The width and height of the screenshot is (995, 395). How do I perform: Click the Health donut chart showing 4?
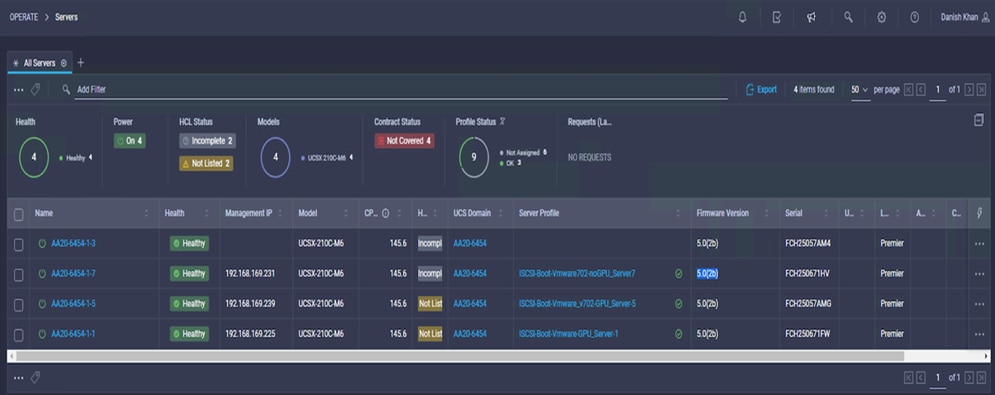point(34,157)
